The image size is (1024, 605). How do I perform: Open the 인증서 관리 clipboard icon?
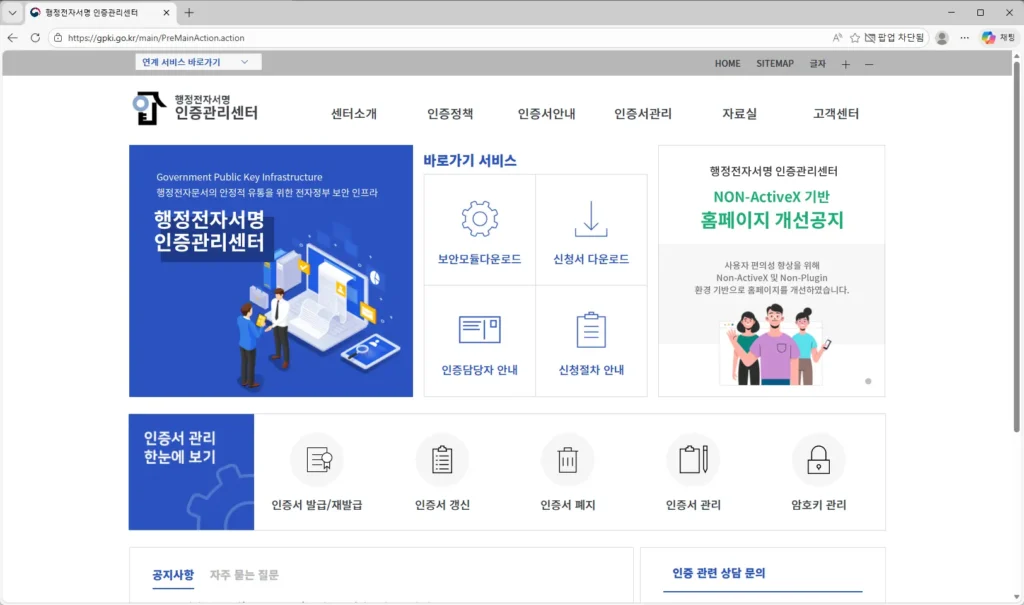coord(693,459)
